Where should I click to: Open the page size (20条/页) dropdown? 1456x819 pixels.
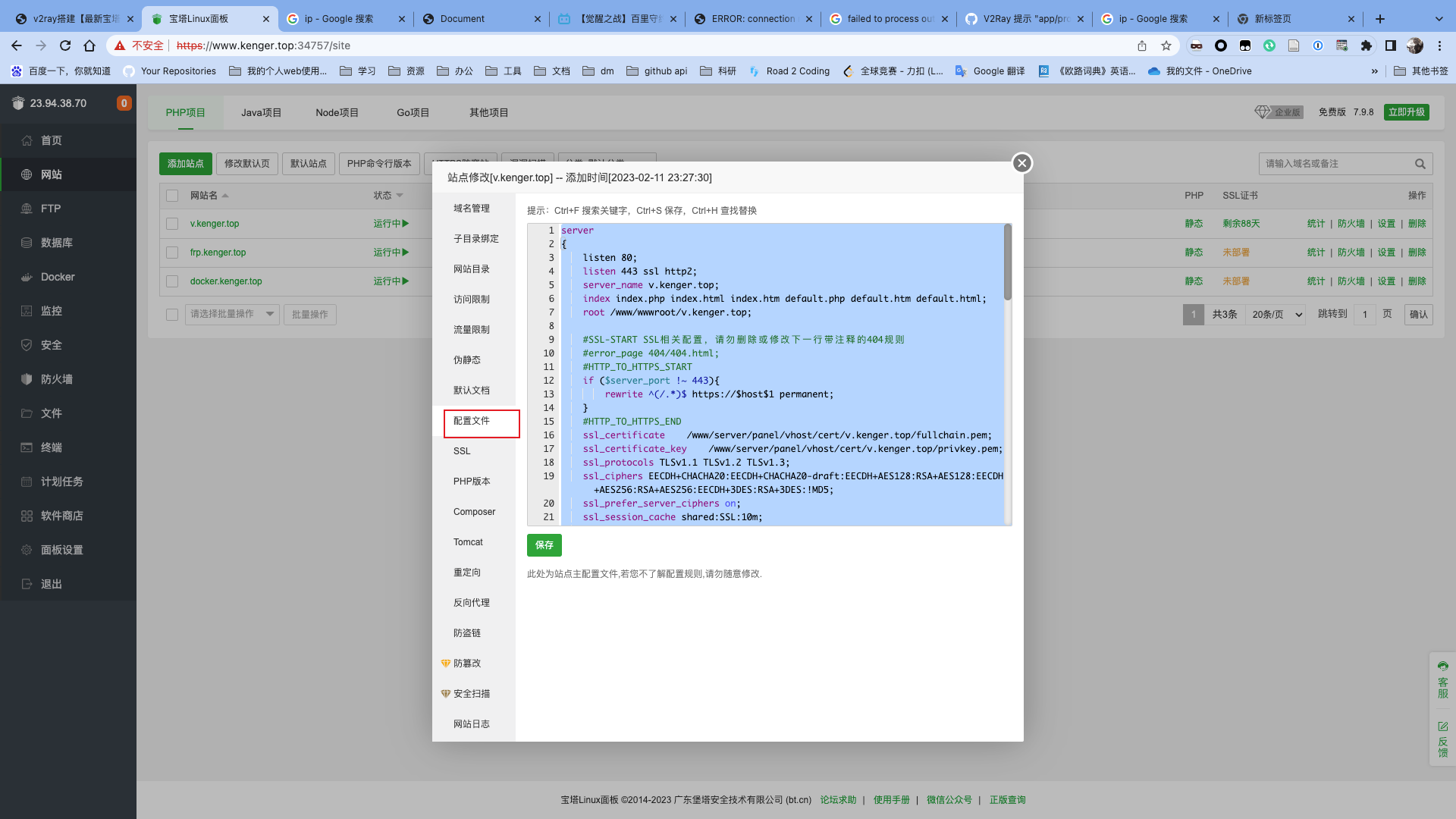click(x=1276, y=314)
